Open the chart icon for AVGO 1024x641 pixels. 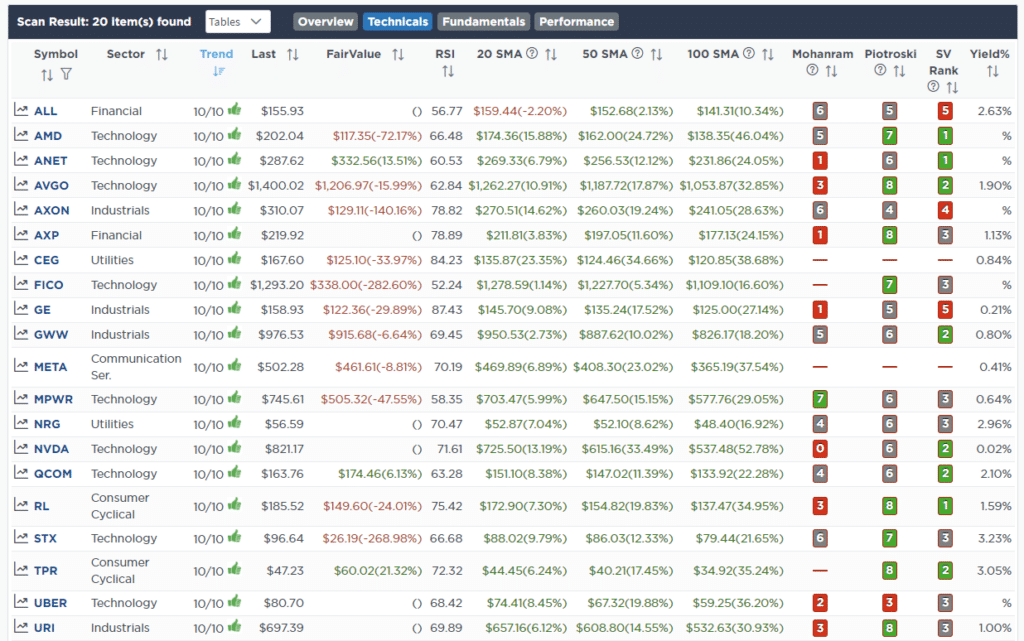tap(21, 185)
